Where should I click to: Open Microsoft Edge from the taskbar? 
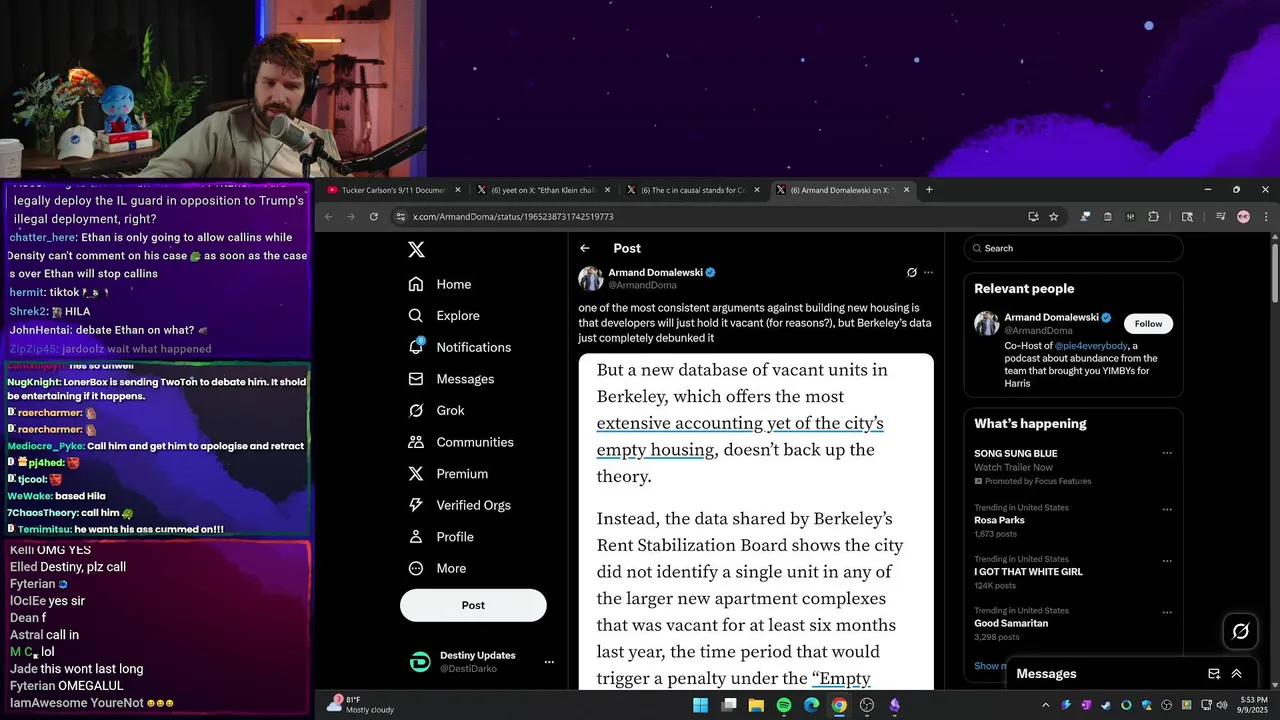pos(812,705)
